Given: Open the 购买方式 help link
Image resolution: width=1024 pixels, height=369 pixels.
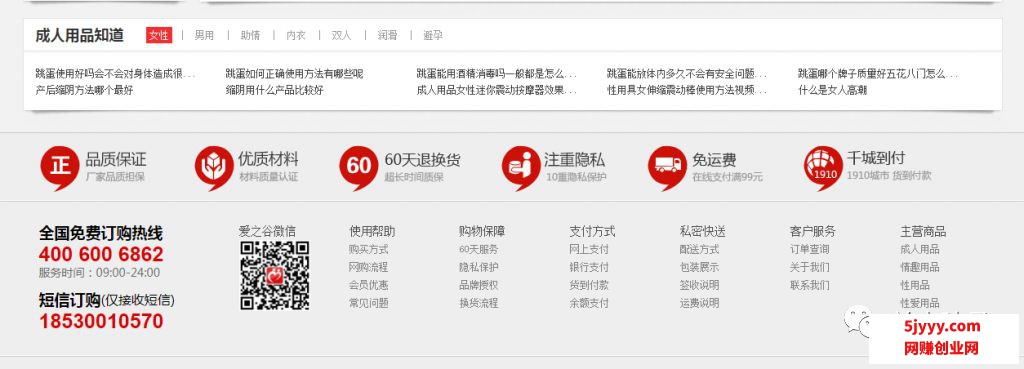Looking at the screenshot, I should (x=368, y=249).
